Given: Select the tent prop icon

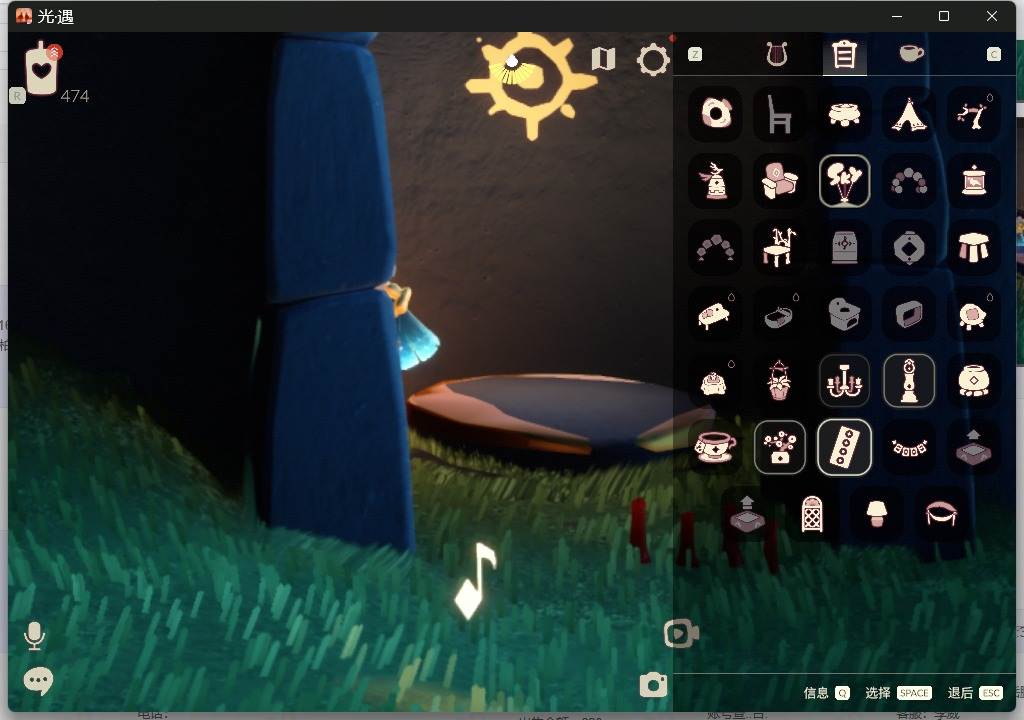Looking at the screenshot, I should click(x=908, y=114).
